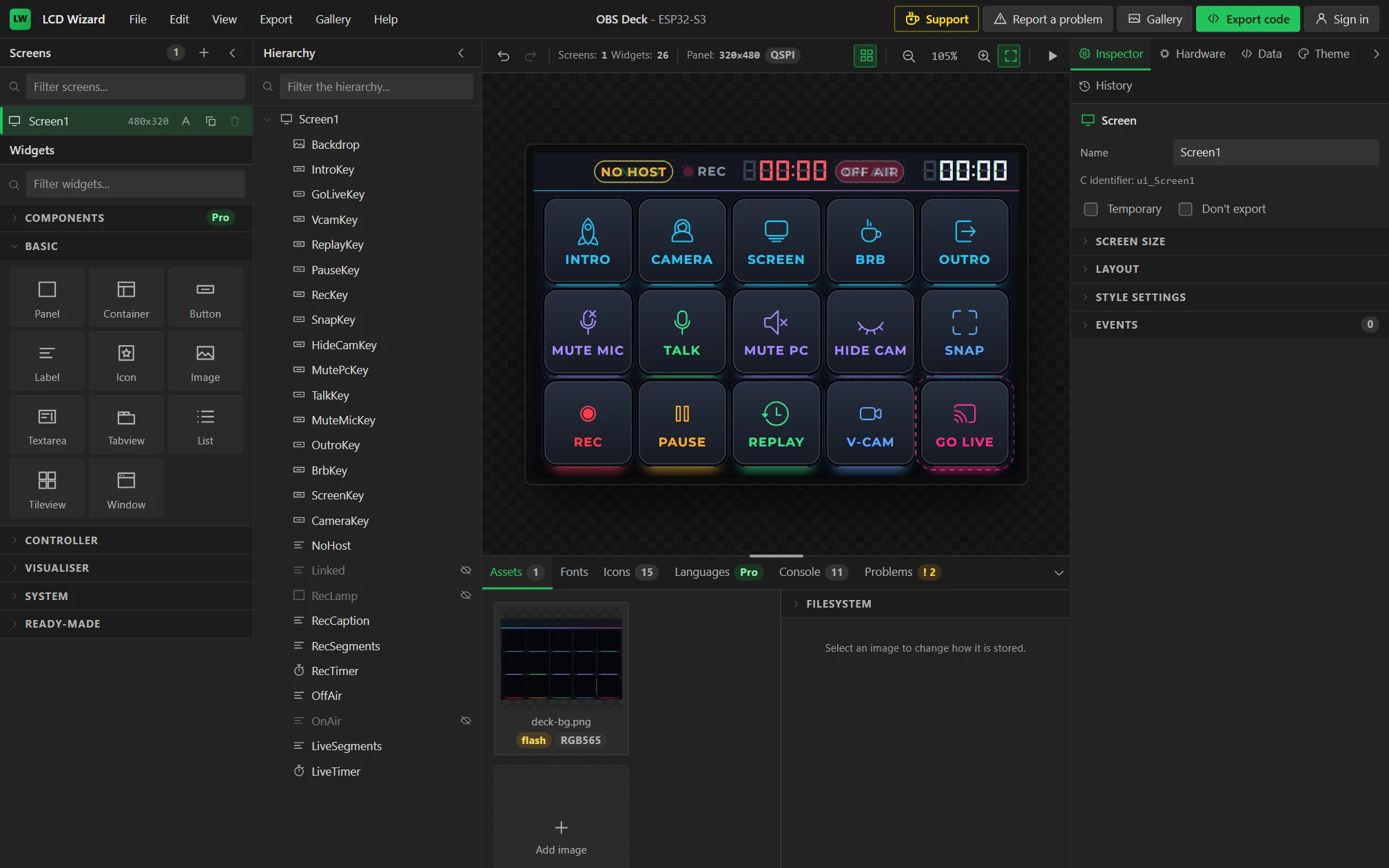The width and height of the screenshot is (1389, 868).
Task: Select the List widget
Action: [205, 426]
